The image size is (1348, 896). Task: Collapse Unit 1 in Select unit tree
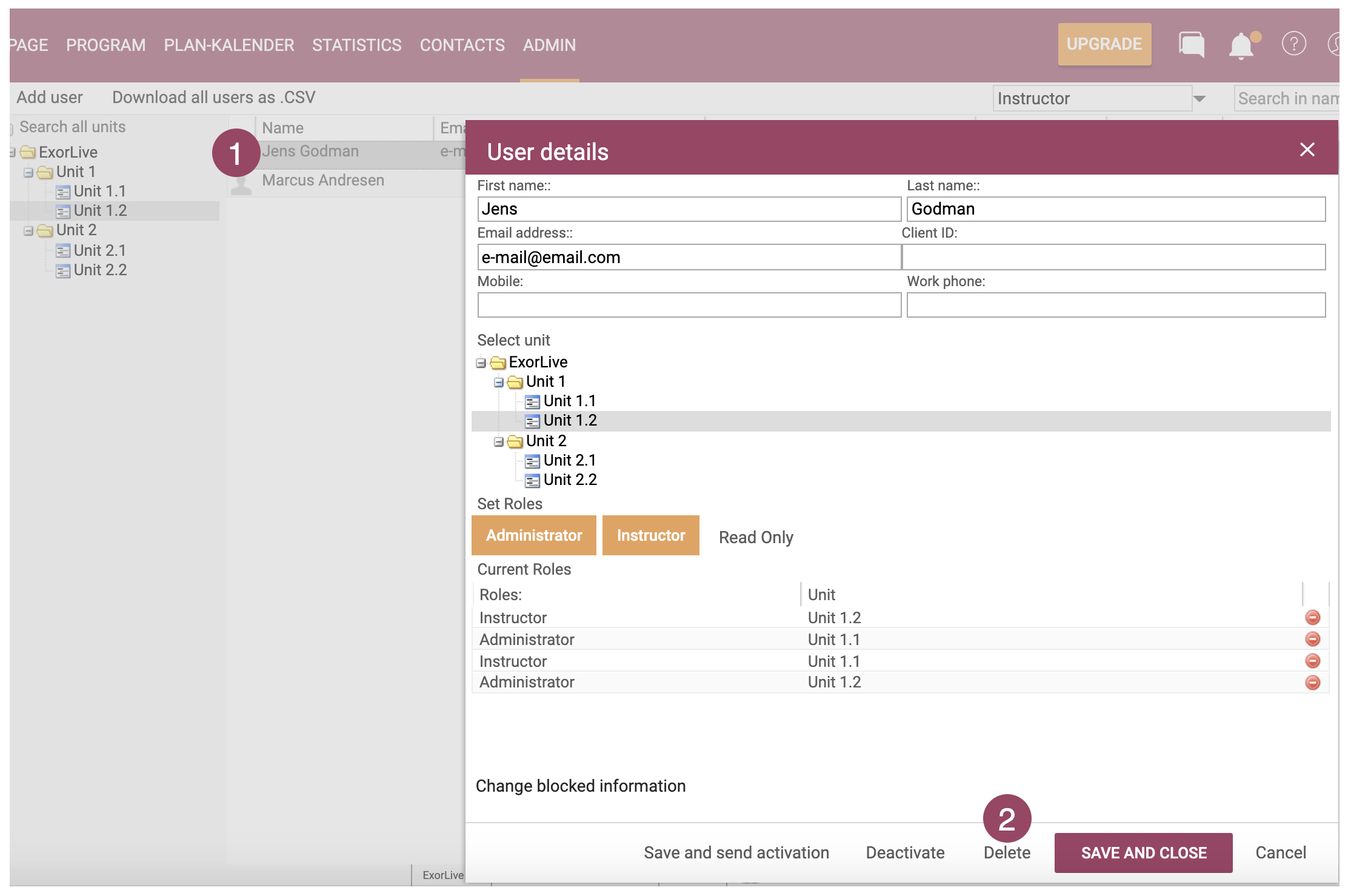pos(498,383)
